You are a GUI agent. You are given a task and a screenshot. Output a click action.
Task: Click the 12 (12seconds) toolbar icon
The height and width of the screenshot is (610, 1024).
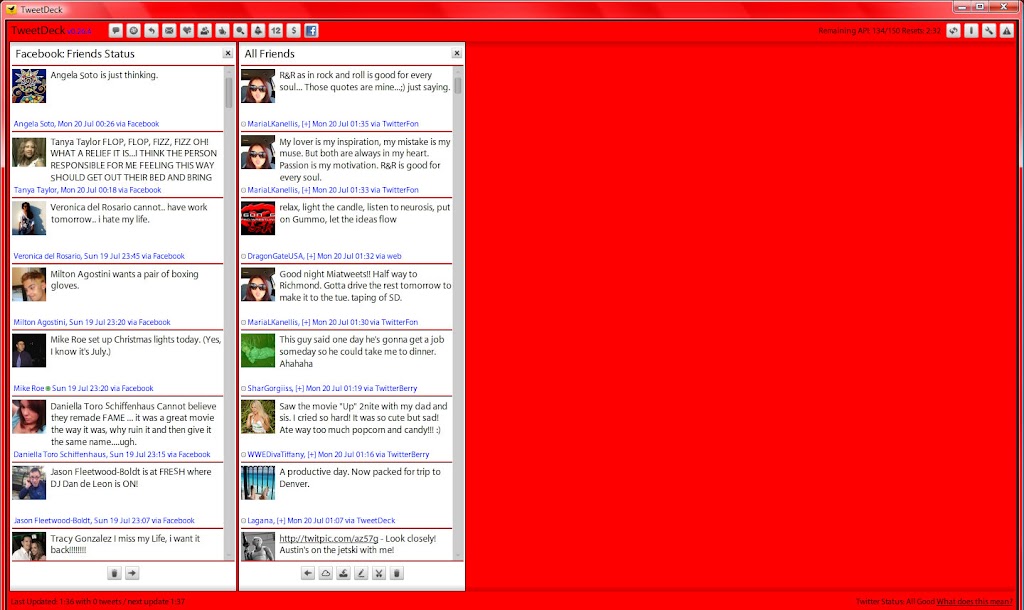(x=276, y=31)
